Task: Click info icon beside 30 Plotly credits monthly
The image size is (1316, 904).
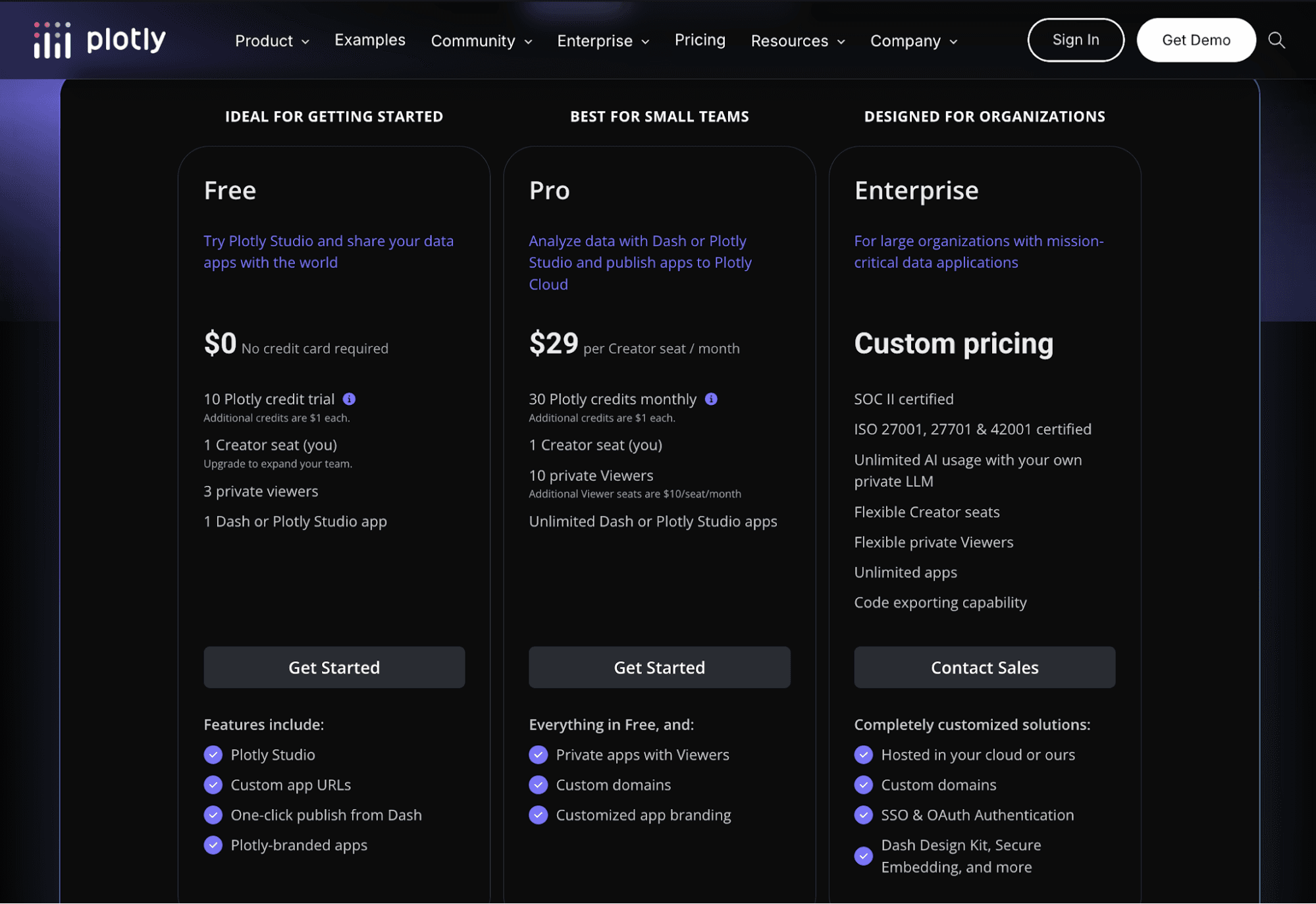Action: [711, 399]
